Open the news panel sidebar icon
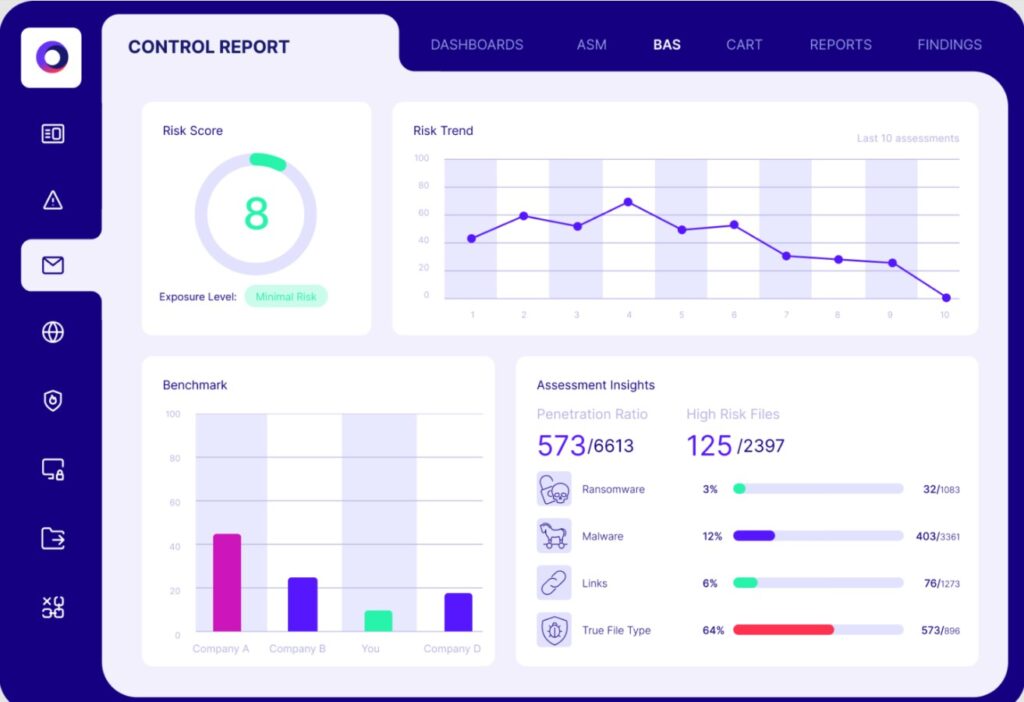 [x=53, y=134]
